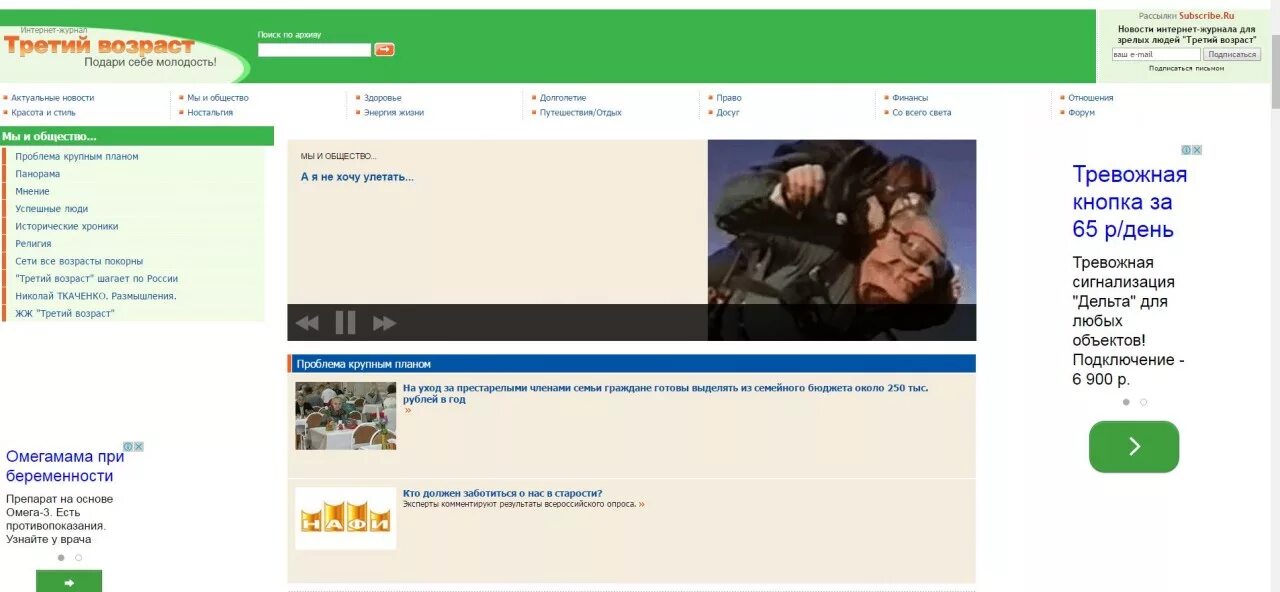
Task: Select 'Третий возраст шагает по России' sidebar link
Action: pyautogui.click(x=97, y=279)
